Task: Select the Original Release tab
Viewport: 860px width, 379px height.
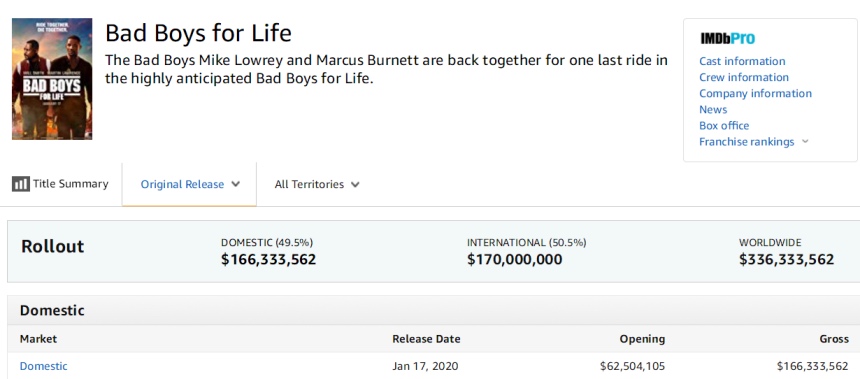Action: [189, 184]
